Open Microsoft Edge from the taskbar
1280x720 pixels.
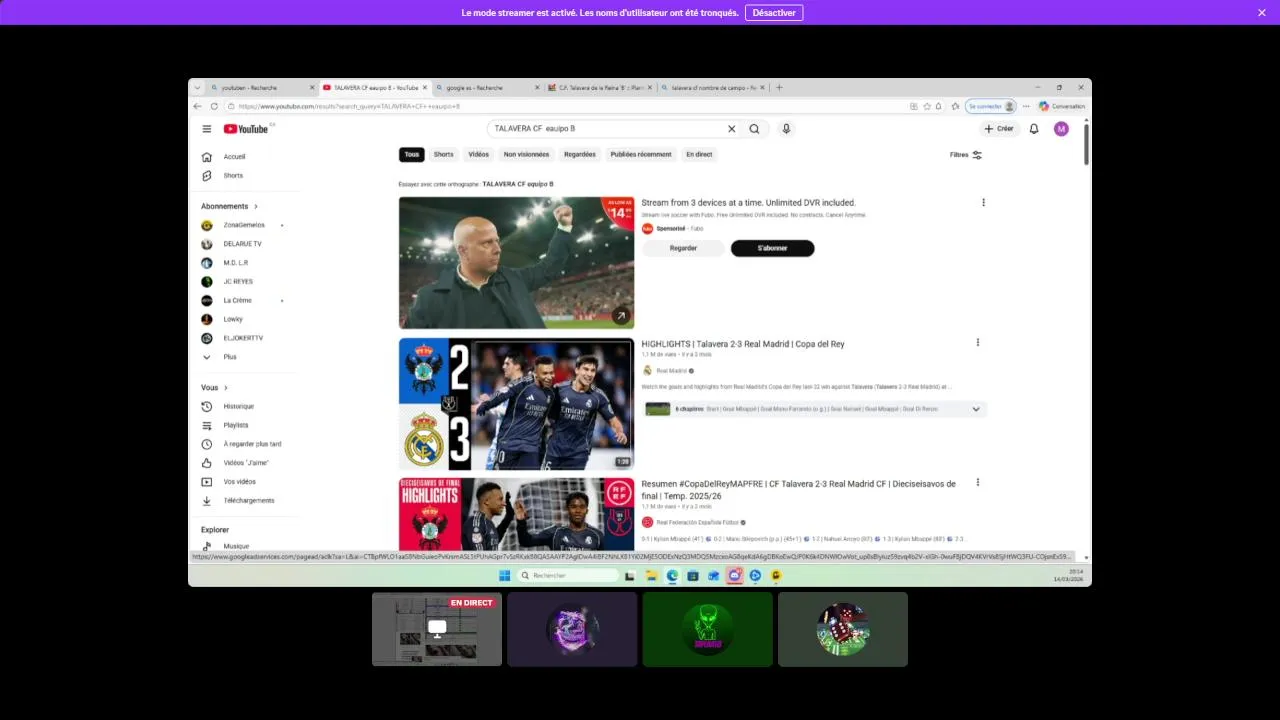(x=672, y=575)
